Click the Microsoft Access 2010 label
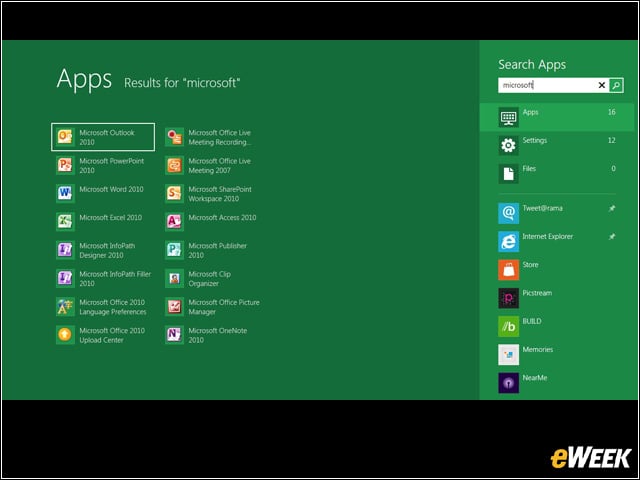The height and width of the screenshot is (480, 640). (222, 218)
